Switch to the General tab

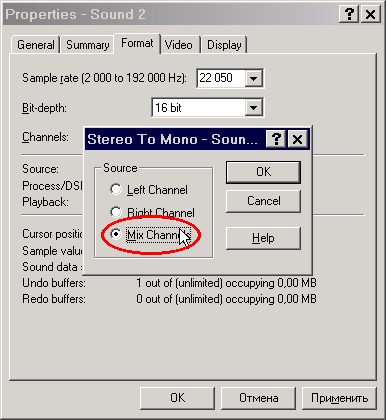[36, 45]
